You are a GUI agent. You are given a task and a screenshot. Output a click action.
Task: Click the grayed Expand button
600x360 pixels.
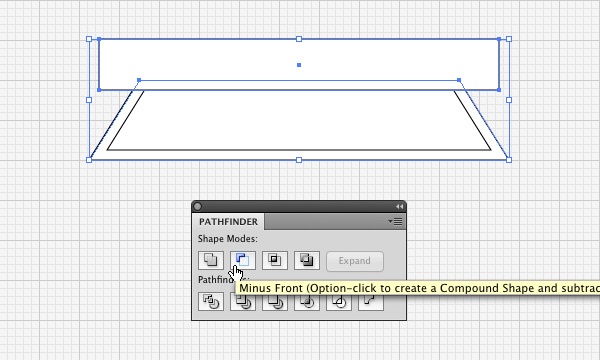355,261
